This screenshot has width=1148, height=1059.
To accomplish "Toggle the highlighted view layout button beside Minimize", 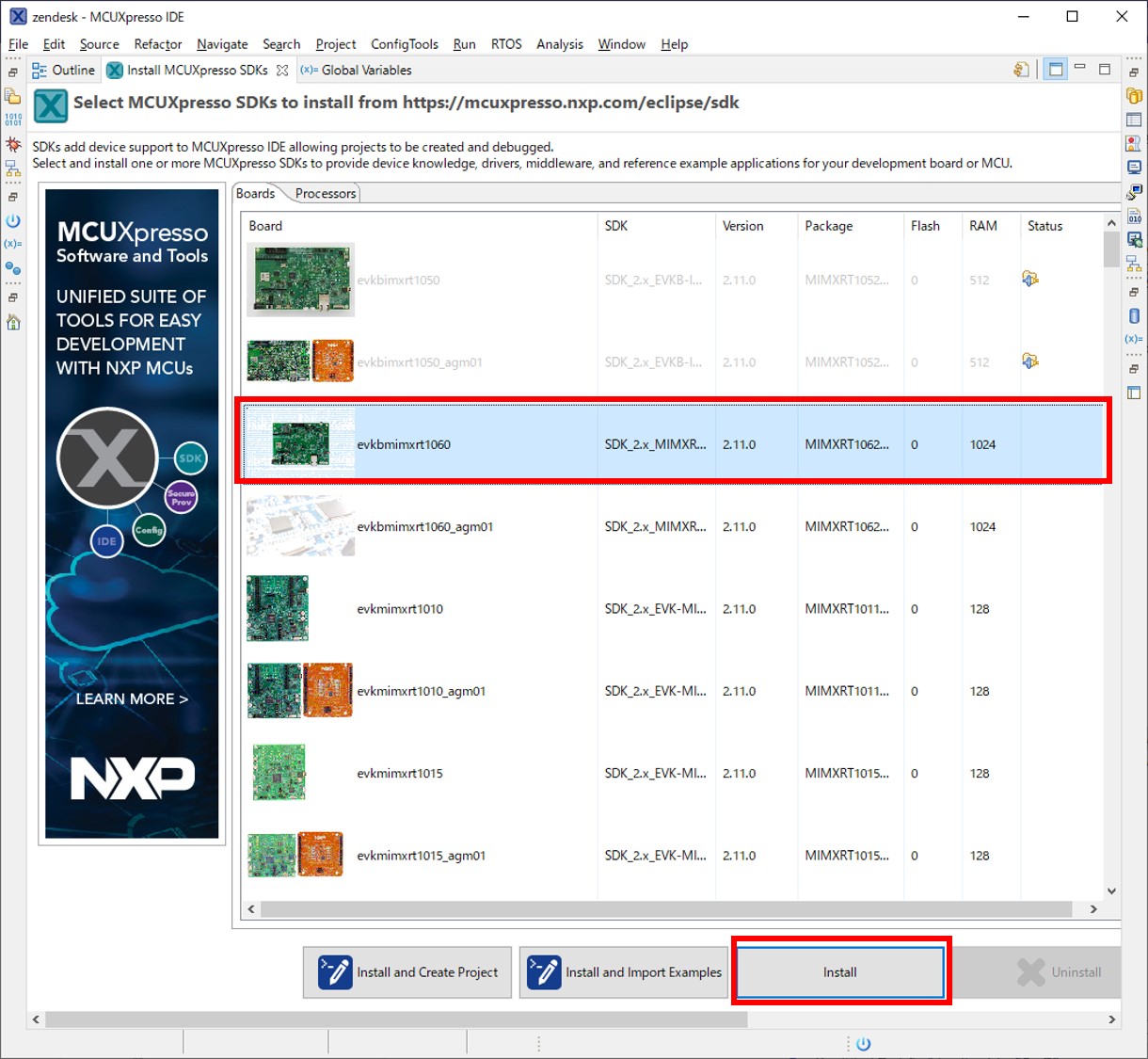I will [x=1056, y=70].
